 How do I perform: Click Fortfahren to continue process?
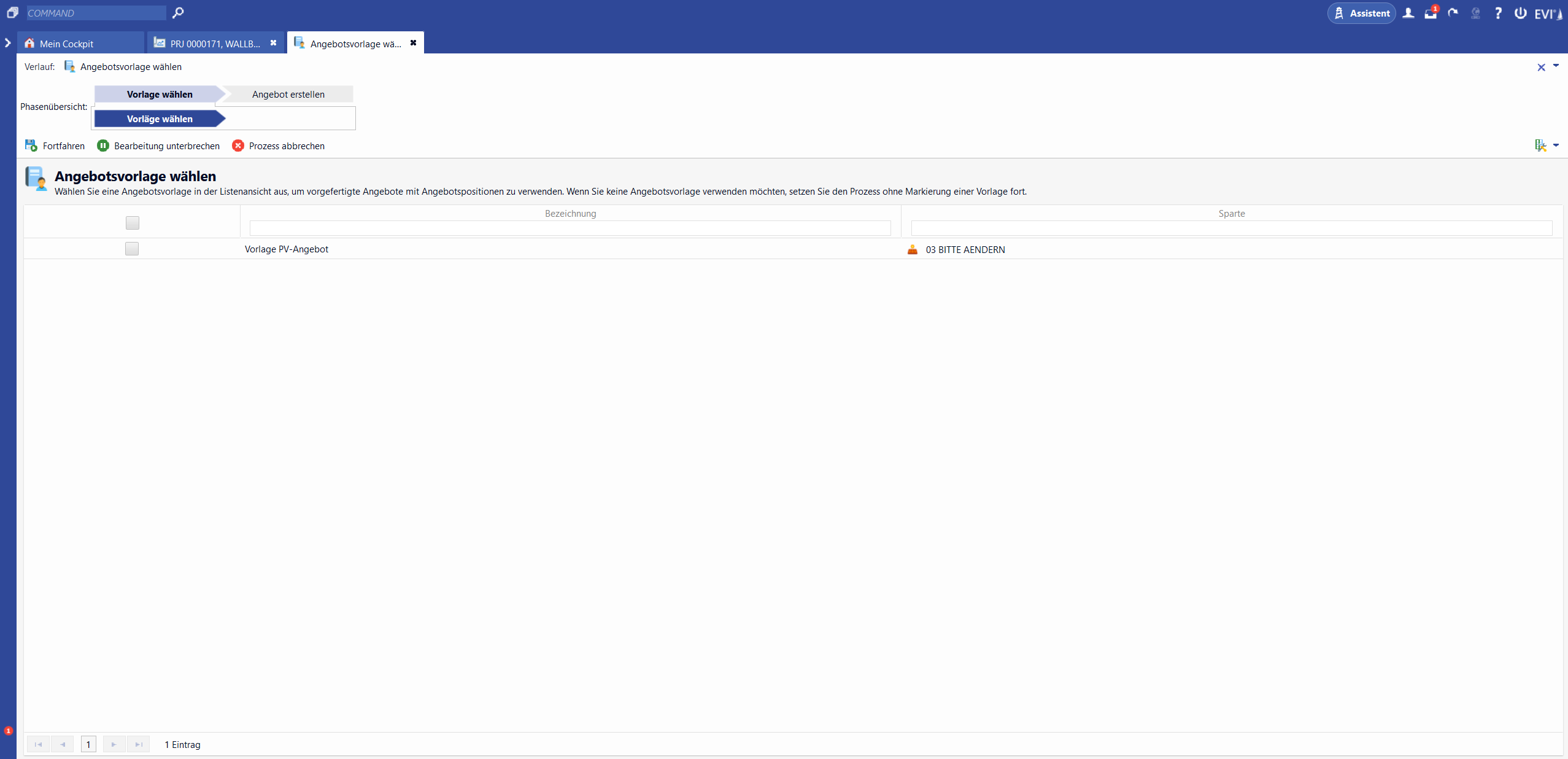[x=55, y=146]
